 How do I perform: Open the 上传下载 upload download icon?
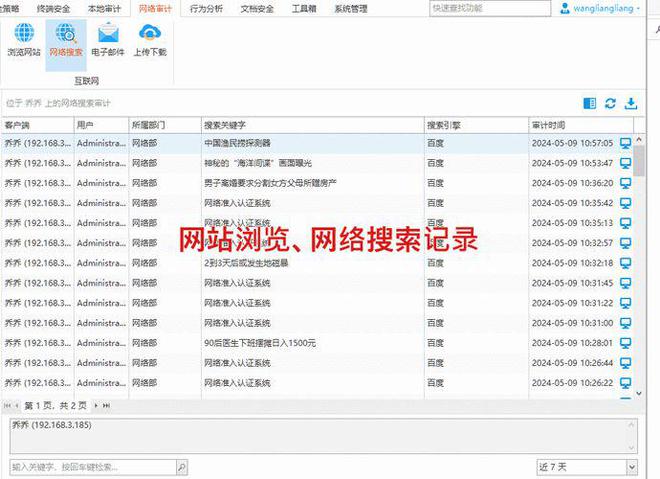pos(150,40)
